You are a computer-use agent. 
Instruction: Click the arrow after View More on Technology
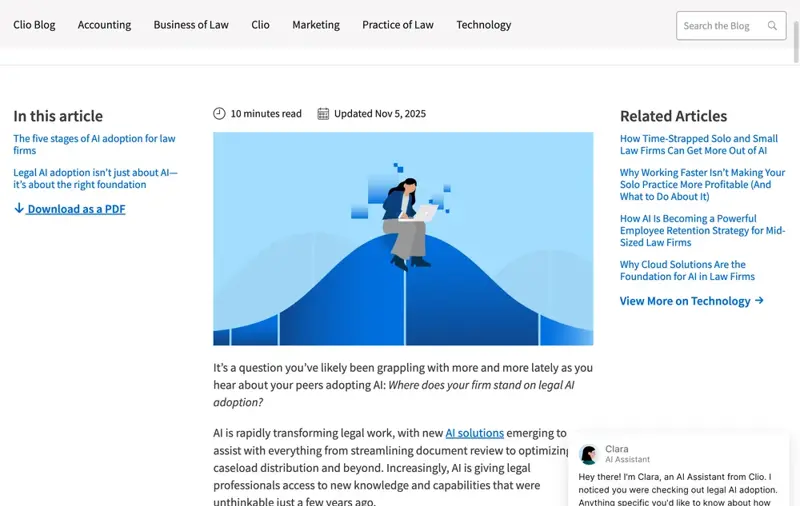(759, 300)
